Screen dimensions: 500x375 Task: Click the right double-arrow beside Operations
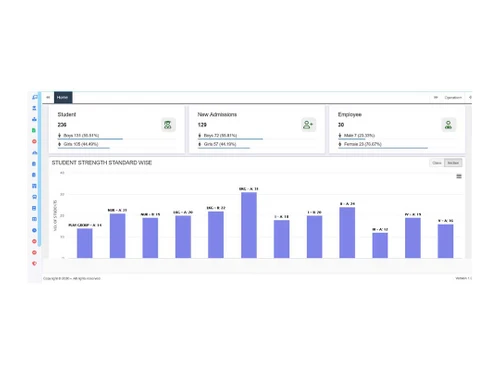click(436, 97)
